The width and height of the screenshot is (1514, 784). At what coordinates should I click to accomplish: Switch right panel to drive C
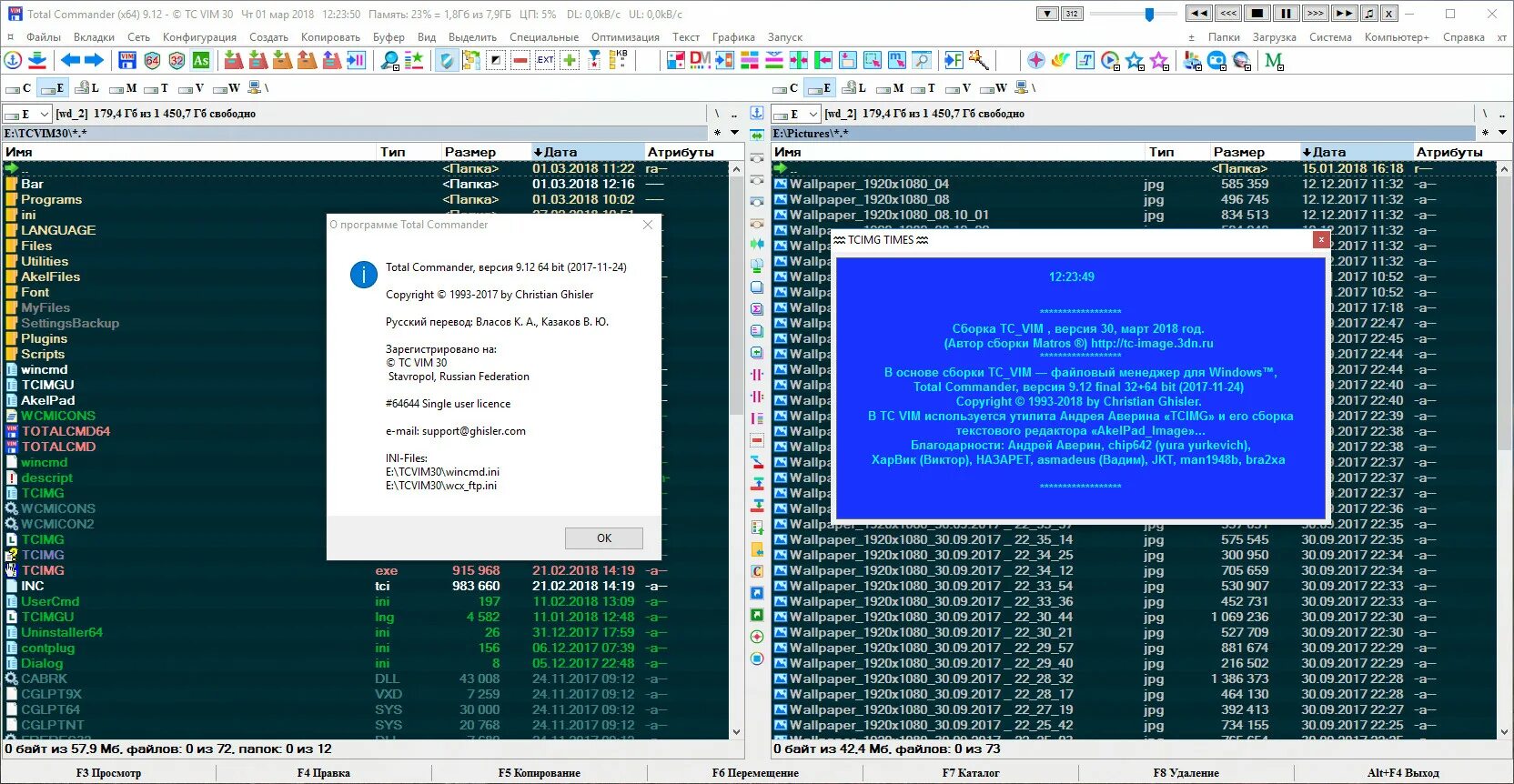pyautogui.click(x=785, y=88)
